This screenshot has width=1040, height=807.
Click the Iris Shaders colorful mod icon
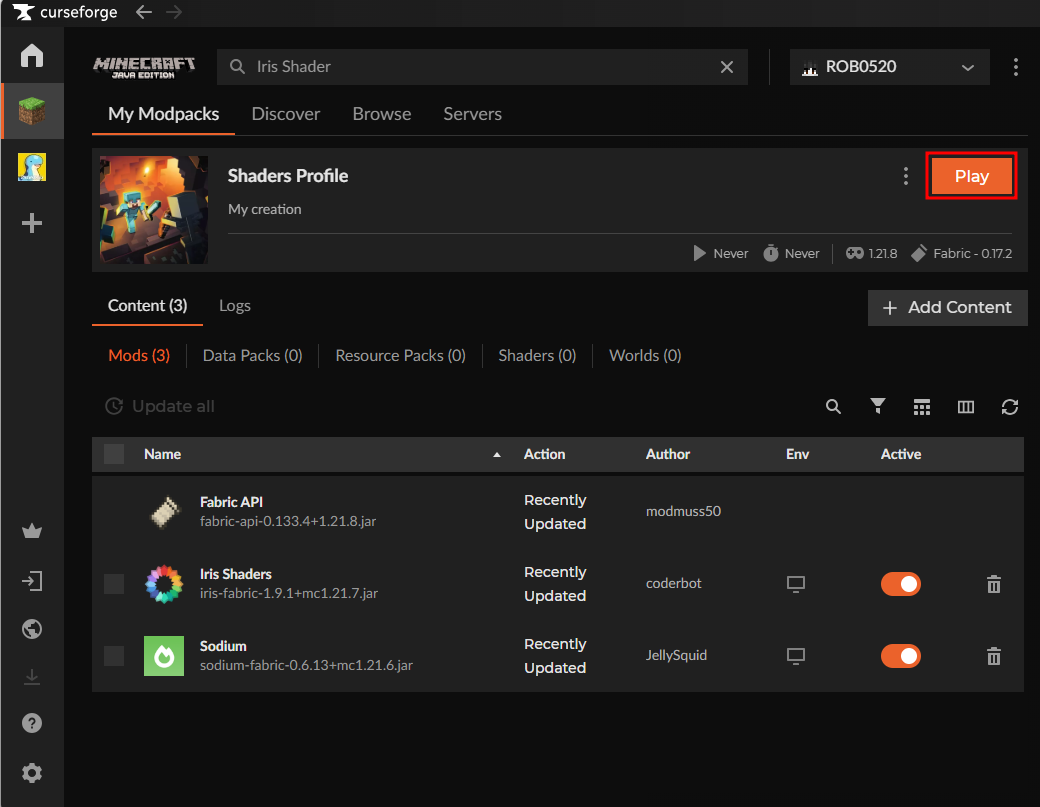point(164,584)
